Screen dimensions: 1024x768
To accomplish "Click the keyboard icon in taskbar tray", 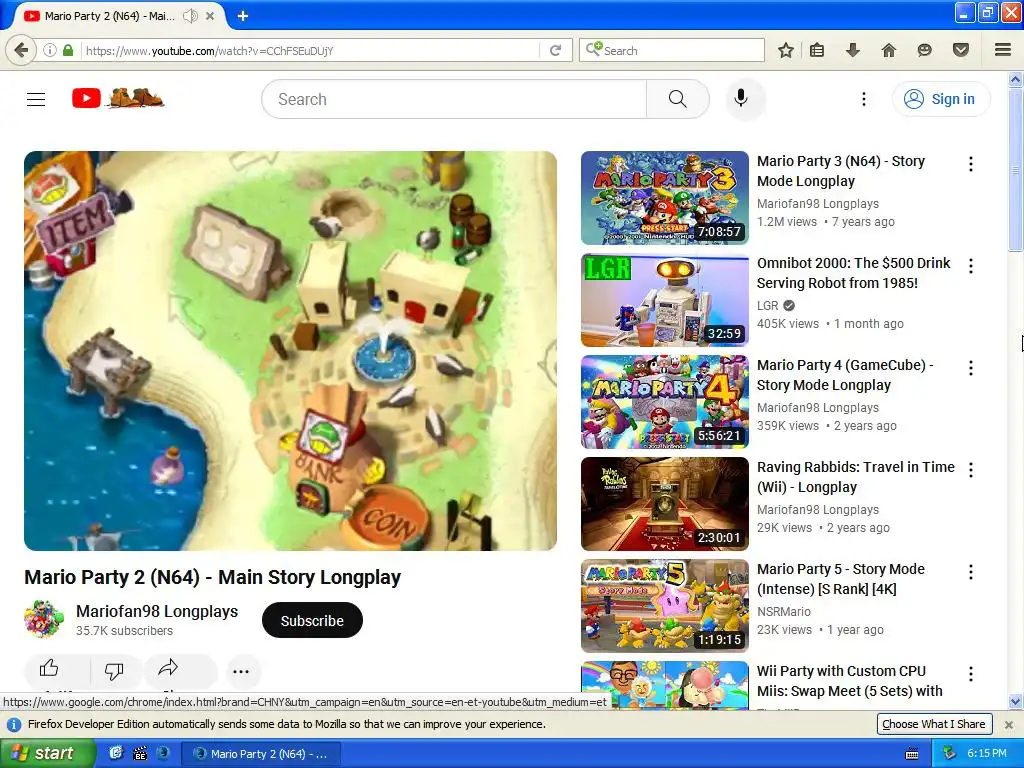I will click(x=912, y=754).
